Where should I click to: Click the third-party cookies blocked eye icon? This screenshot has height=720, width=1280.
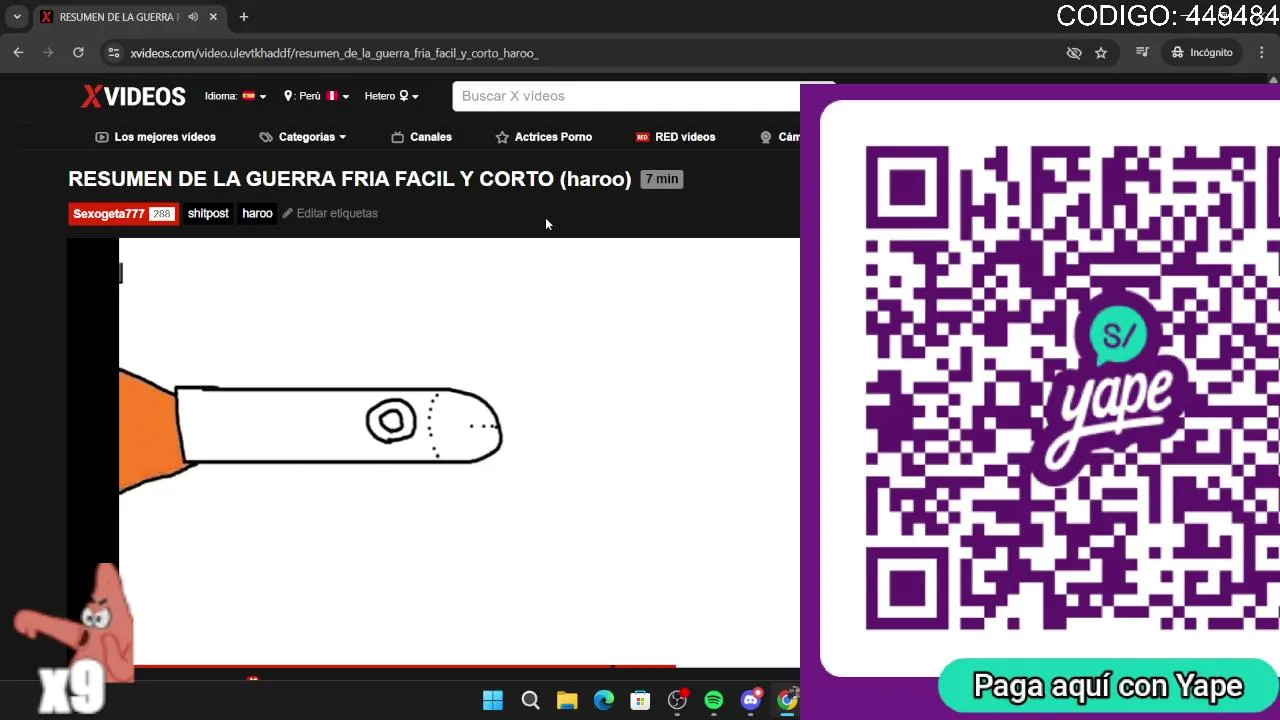pyautogui.click(x=1074, y=53)
